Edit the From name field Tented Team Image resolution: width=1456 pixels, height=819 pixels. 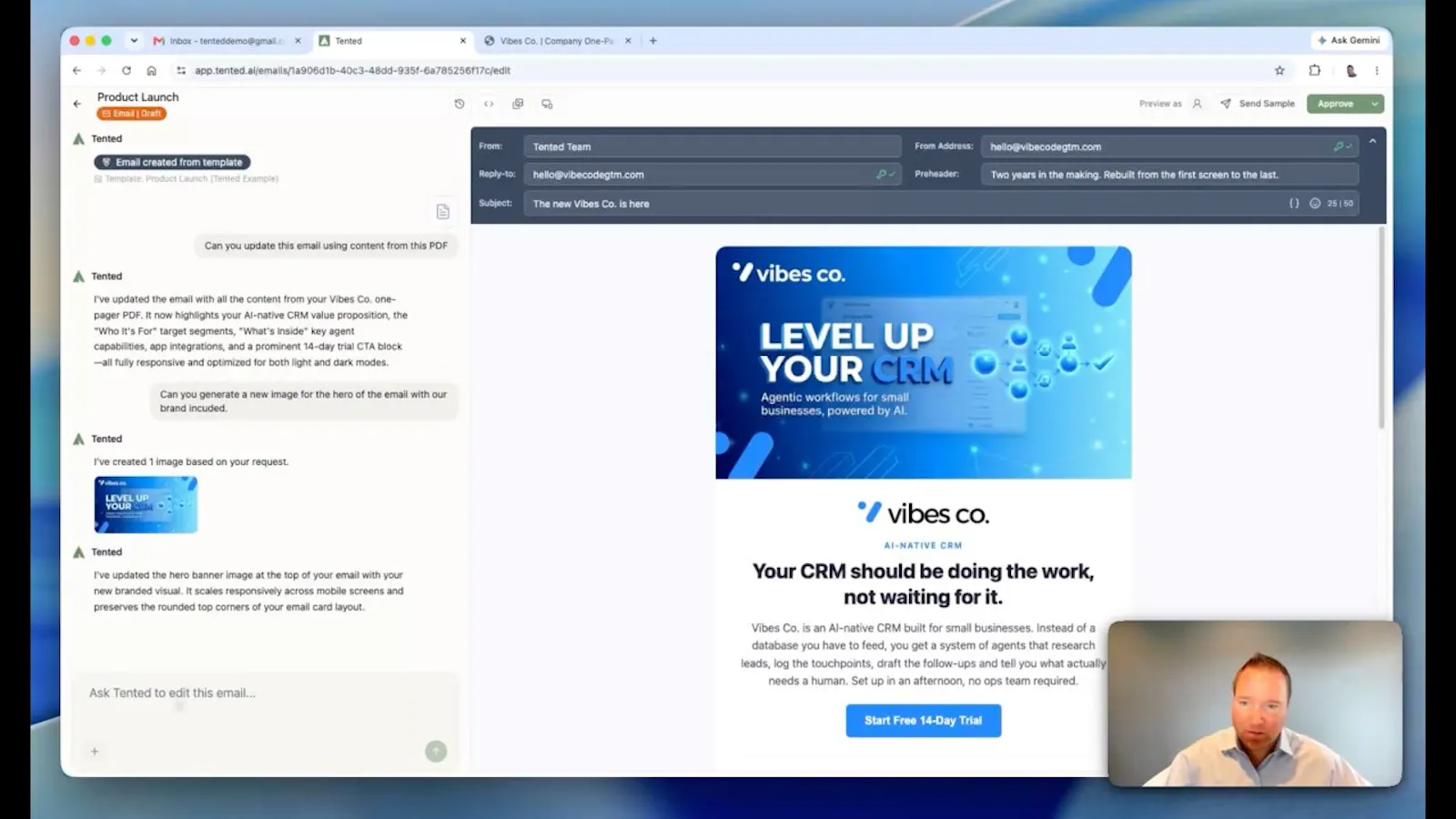[x=712, y=147]
